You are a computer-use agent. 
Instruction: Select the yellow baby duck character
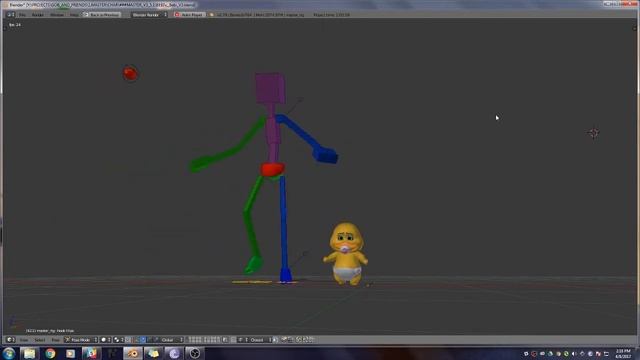pyautogui.click(x=346, y=253)
